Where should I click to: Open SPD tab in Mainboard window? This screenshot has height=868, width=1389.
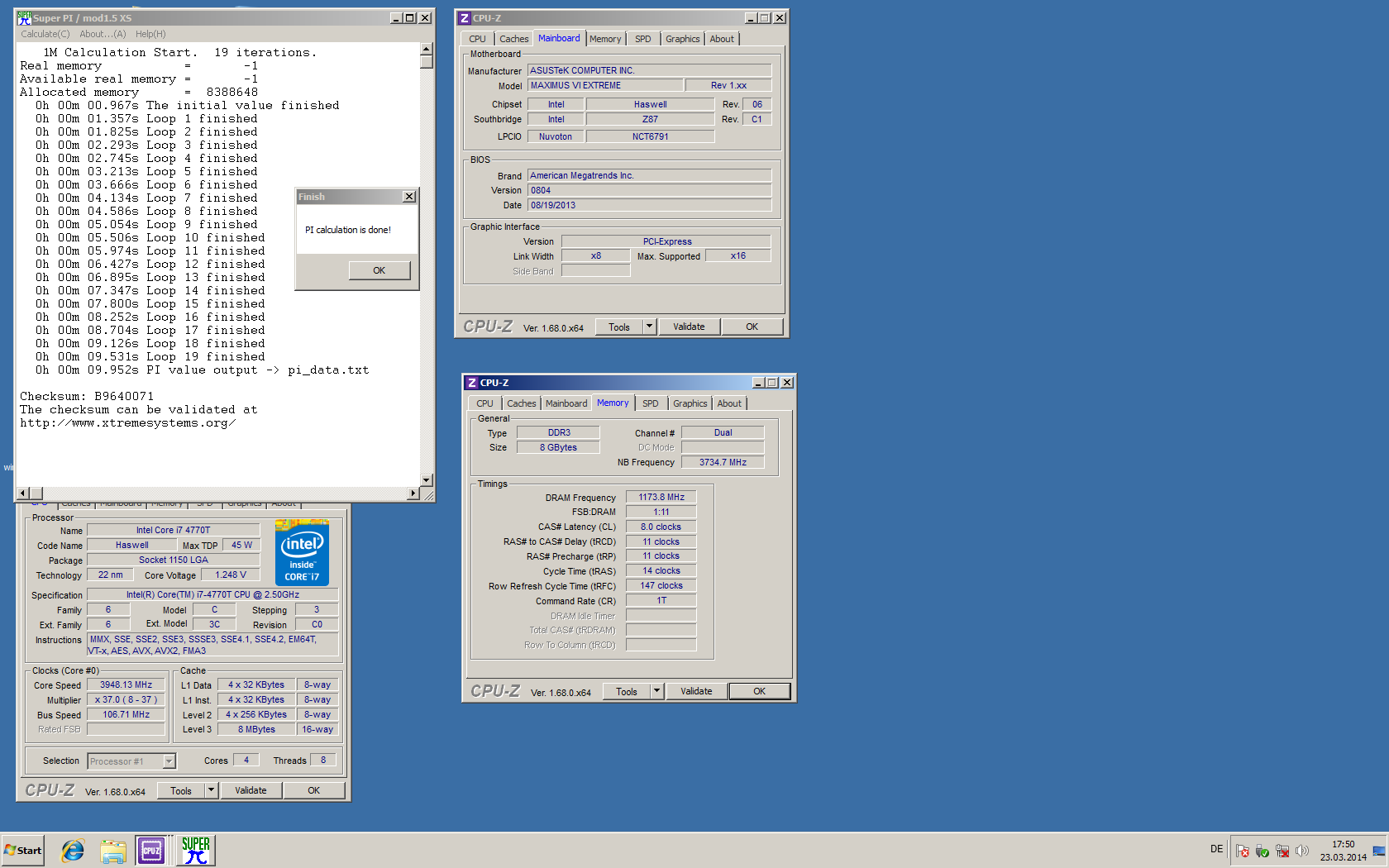[x=643, y=39]
